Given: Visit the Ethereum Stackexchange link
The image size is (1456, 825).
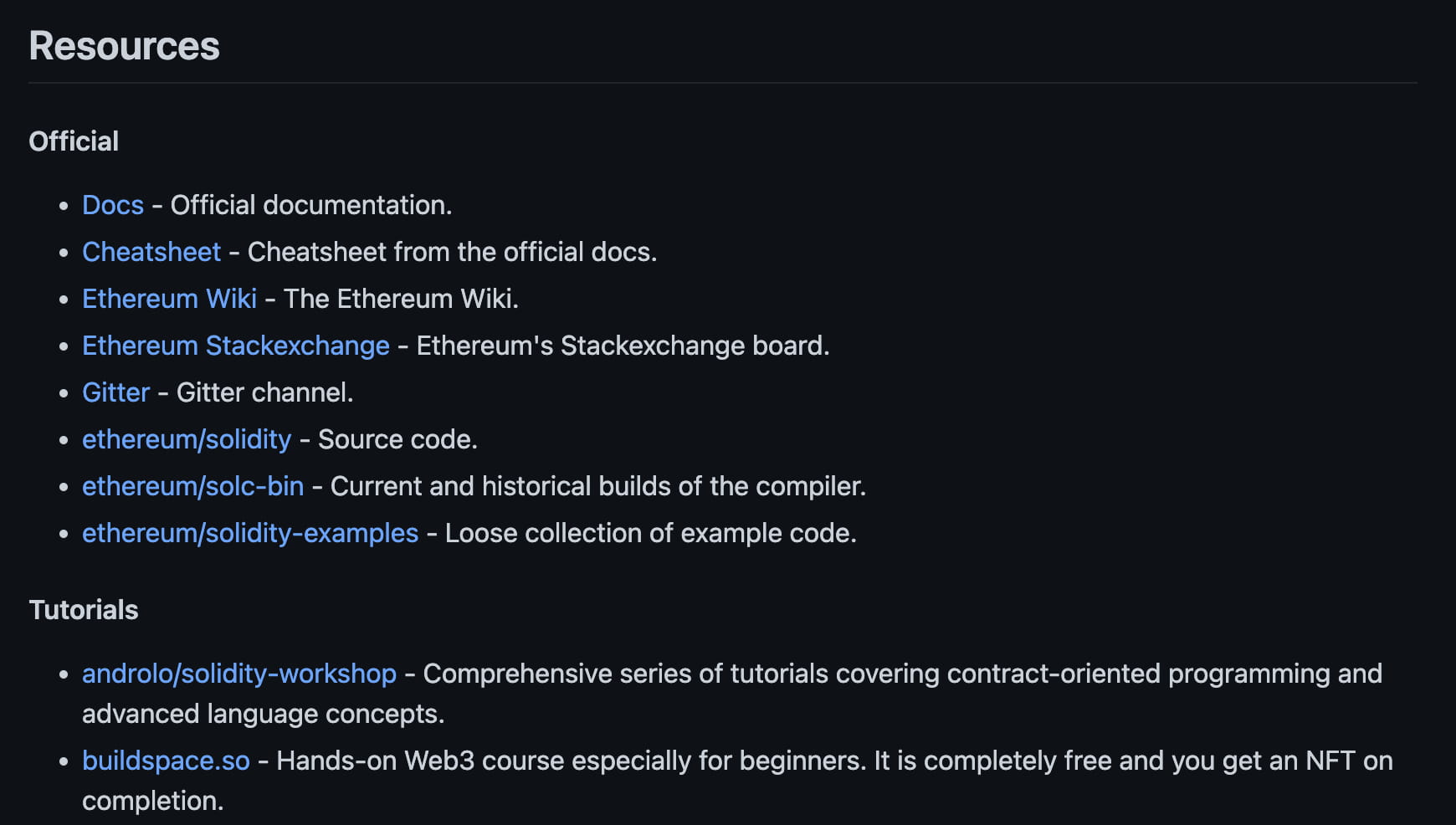Looking at the screenshot, I should [x=235, y=346].
